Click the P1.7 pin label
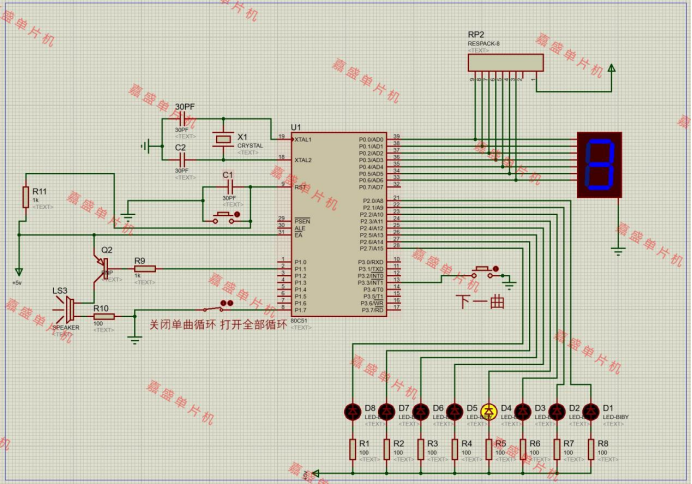The width and height of the screenshot is (692, 484). point(301,310)
